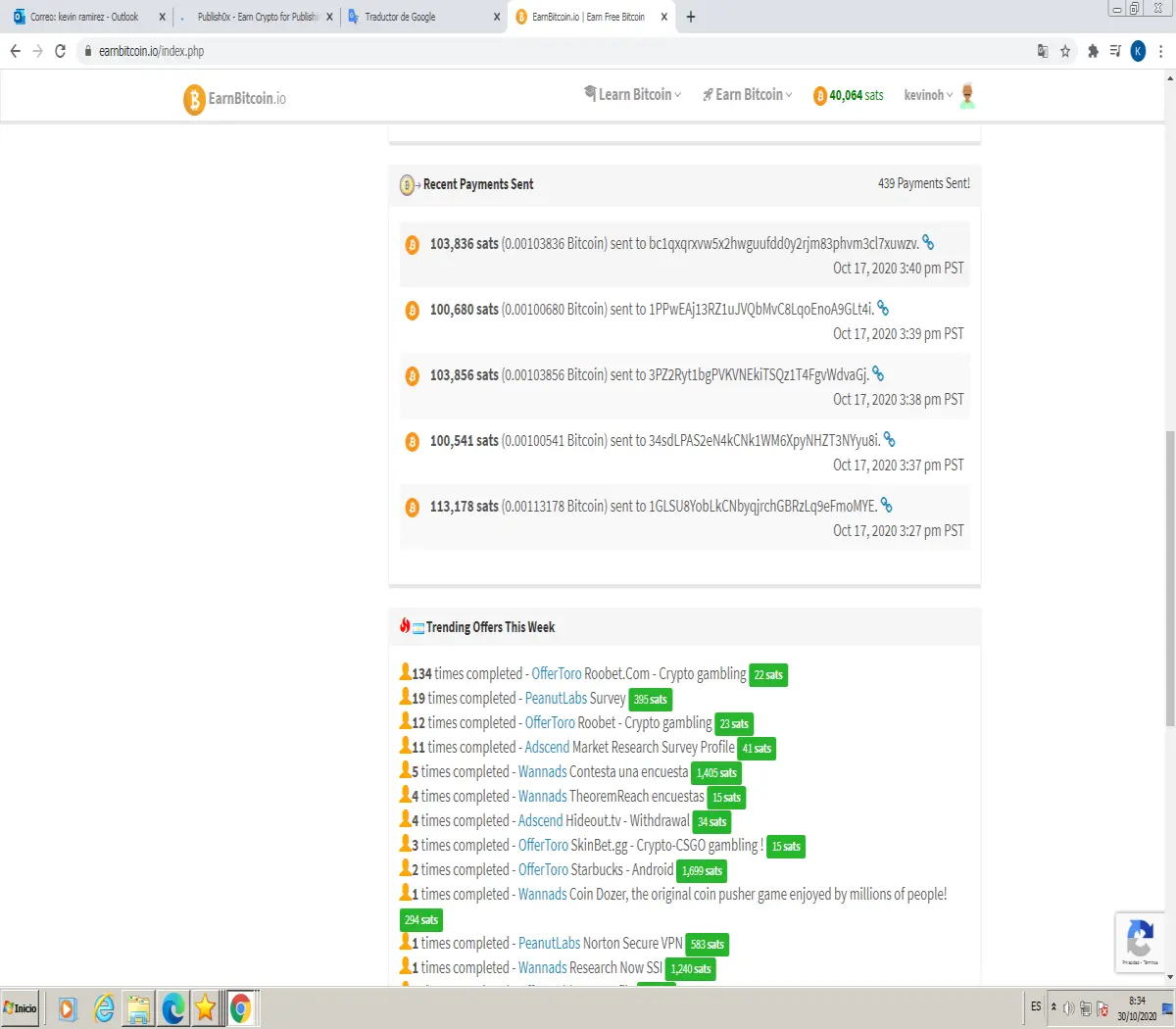This screenshot has width=1176, height=1029.
Task: Click the PeanutLabs link next to Survey
Action: (556, 698)
